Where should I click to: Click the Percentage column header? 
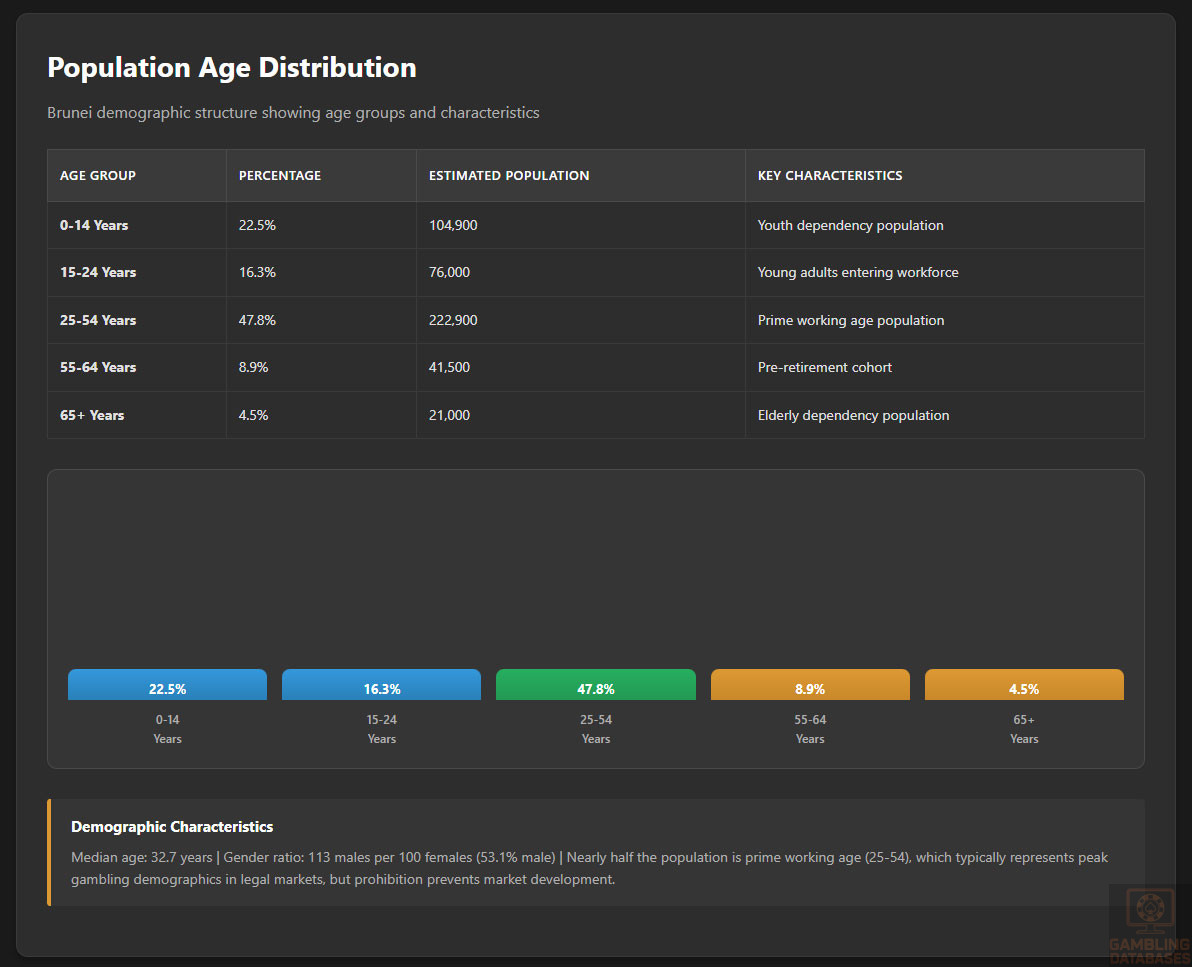coord(280,176)
